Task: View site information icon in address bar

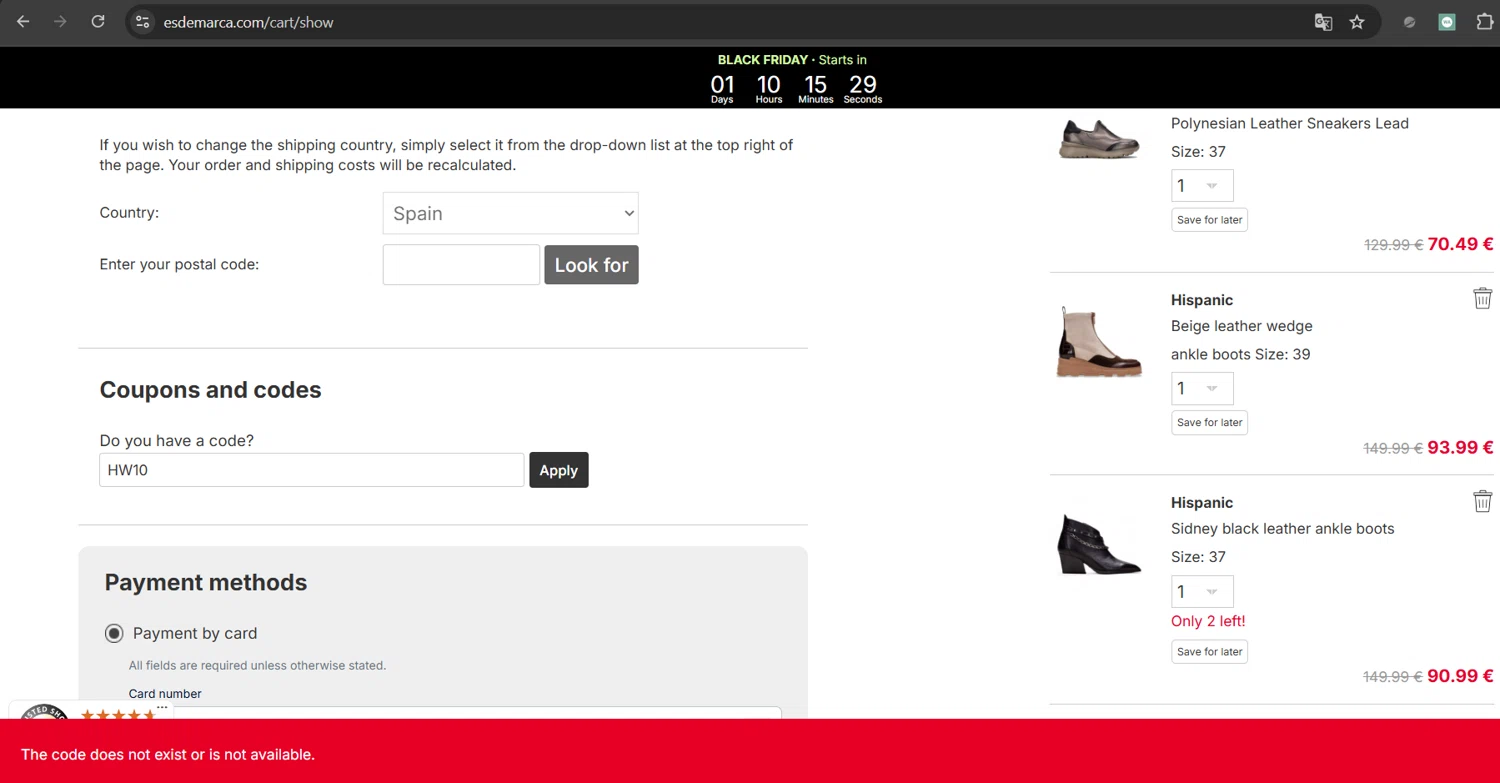Action: [142, 21]
